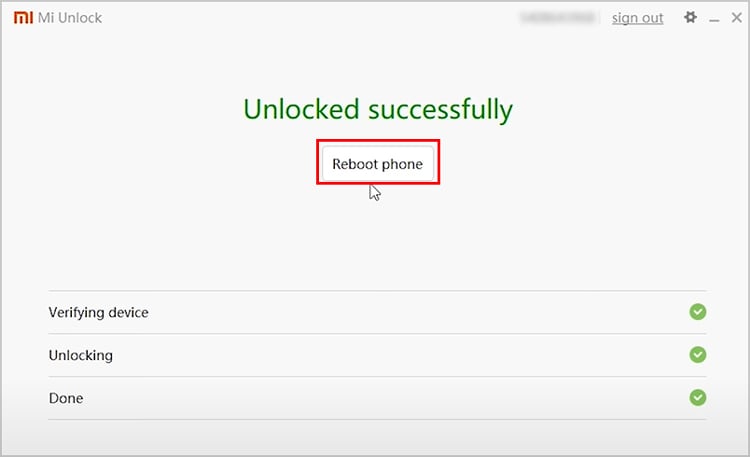This screenshot has width=750, height=457.
Task: Click the green checkmark beside Verifying device
Action: point(698,312)
